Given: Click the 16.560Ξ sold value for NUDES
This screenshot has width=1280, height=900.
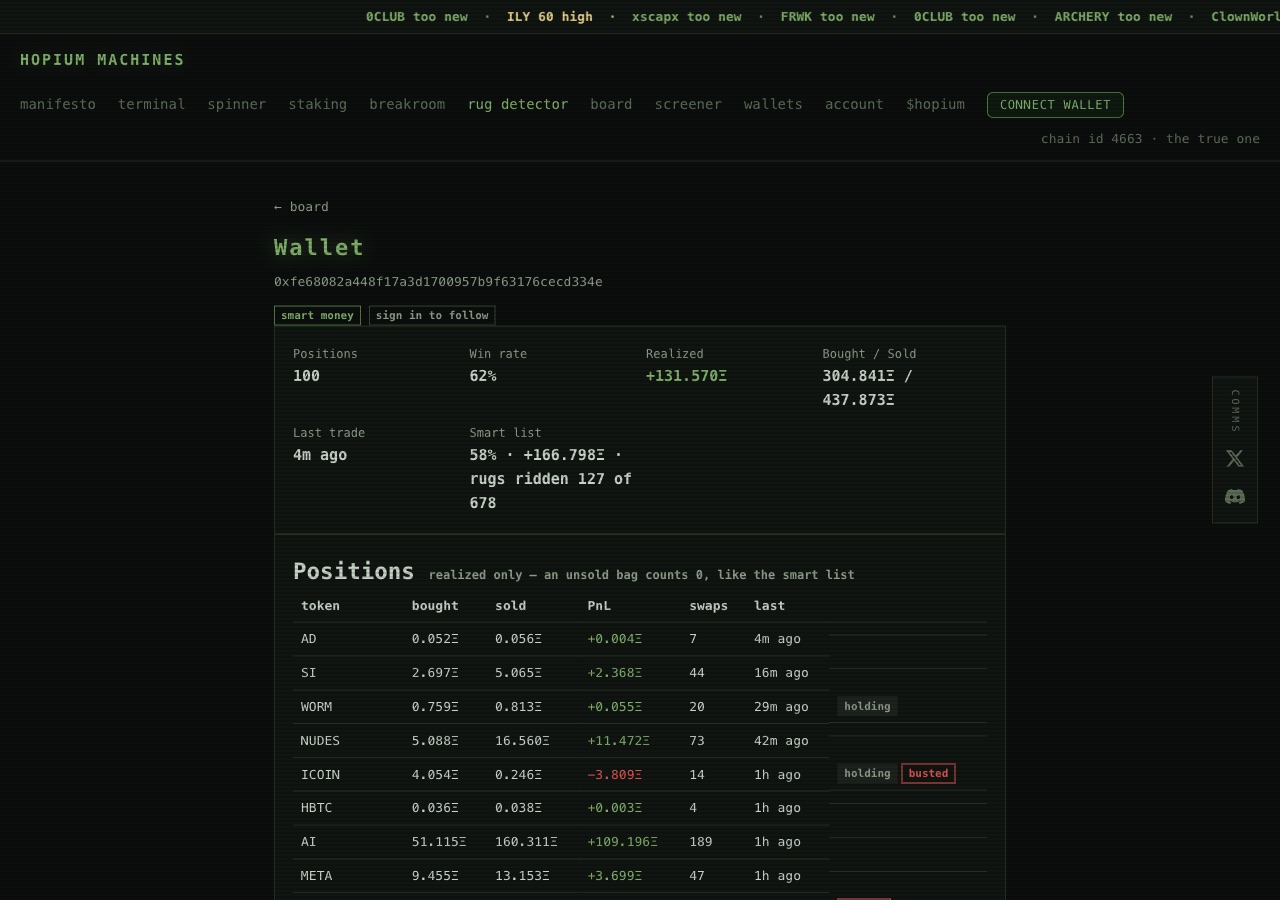Looking at the screenshot, I should pyautogui.click(x=522, y=741).
